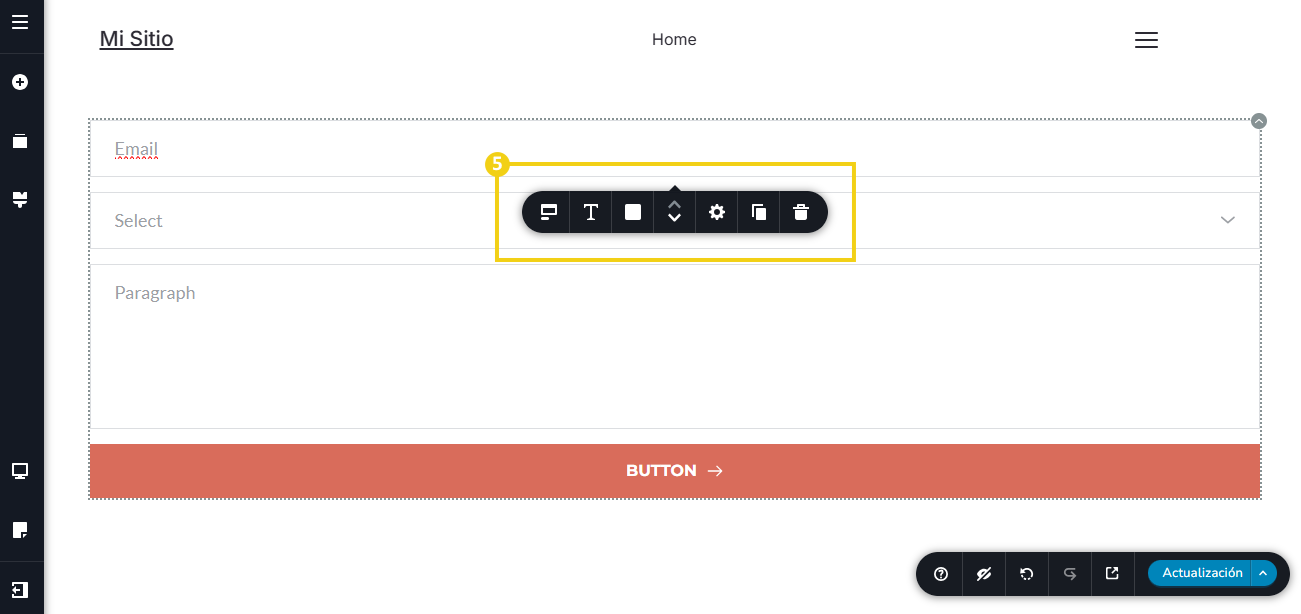Click the Mi Sitio site title link

tap(137, 39)
